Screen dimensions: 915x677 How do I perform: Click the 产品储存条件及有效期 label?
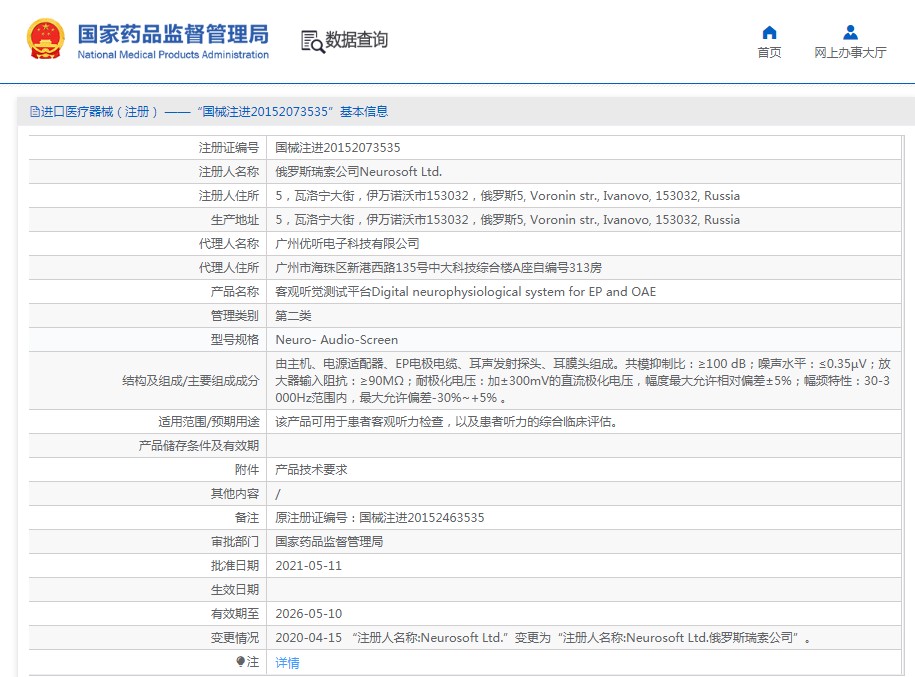198,446
